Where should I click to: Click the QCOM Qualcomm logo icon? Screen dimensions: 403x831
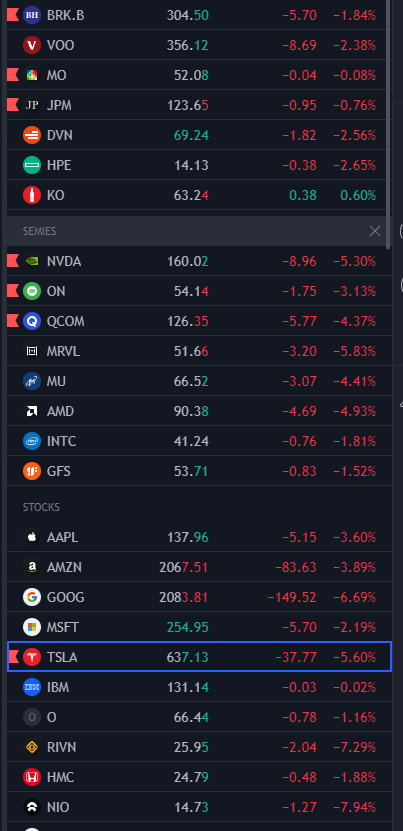[32, 321]
